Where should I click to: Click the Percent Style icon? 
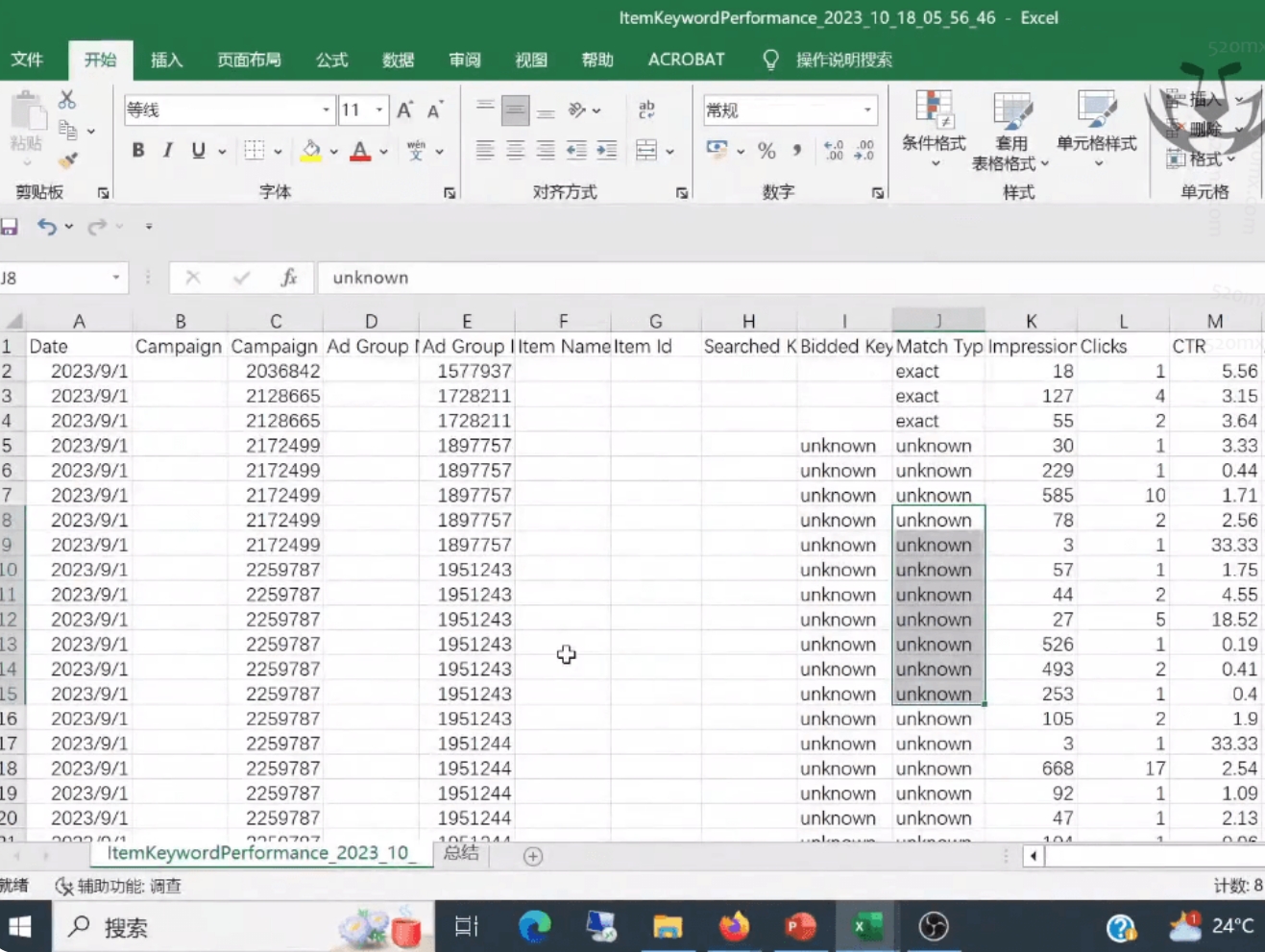pyautogui.click(x=766, y=151)
